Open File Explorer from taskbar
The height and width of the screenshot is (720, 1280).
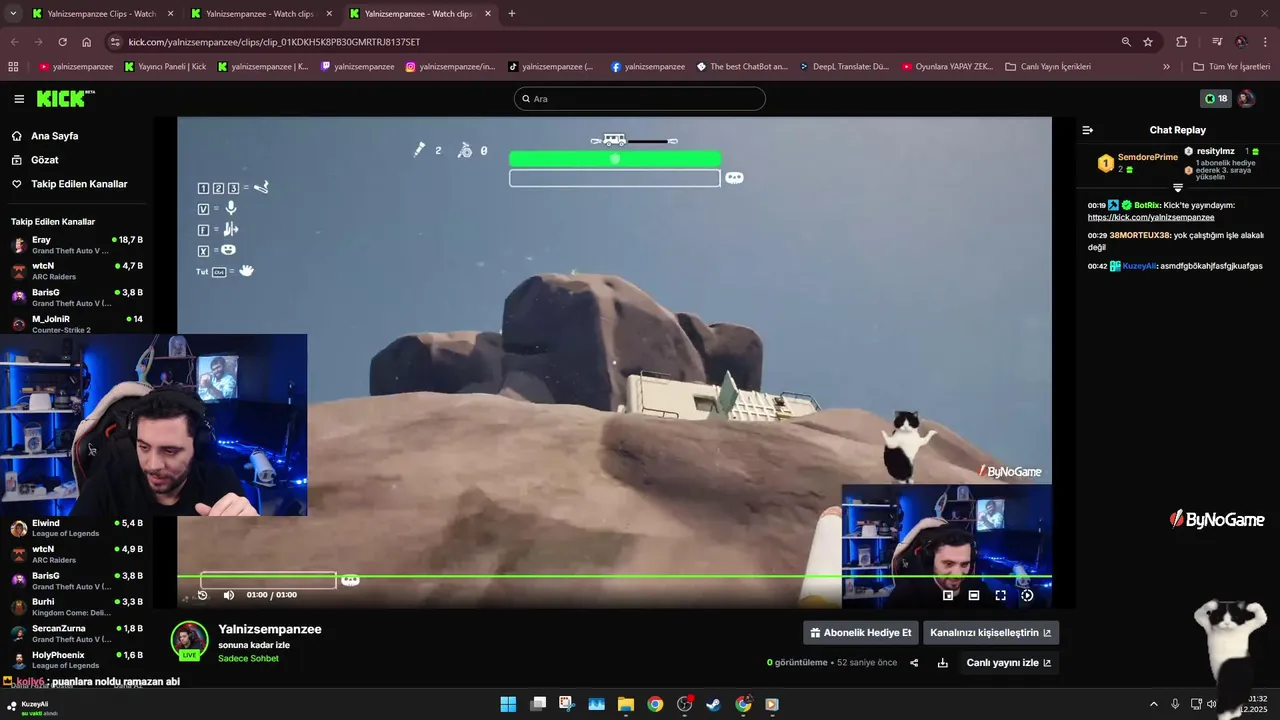click(625, 704)
